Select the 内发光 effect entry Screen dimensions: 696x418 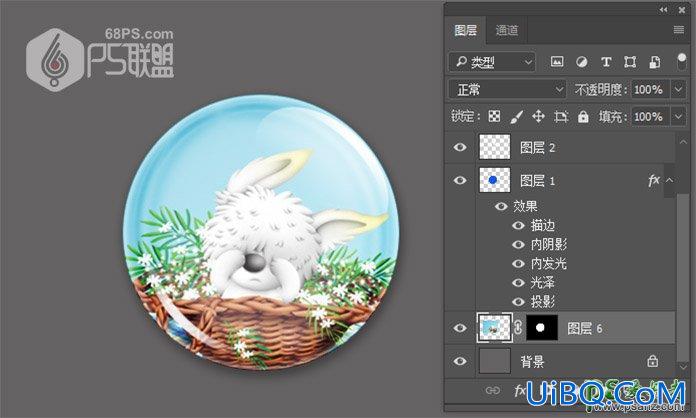549,264
